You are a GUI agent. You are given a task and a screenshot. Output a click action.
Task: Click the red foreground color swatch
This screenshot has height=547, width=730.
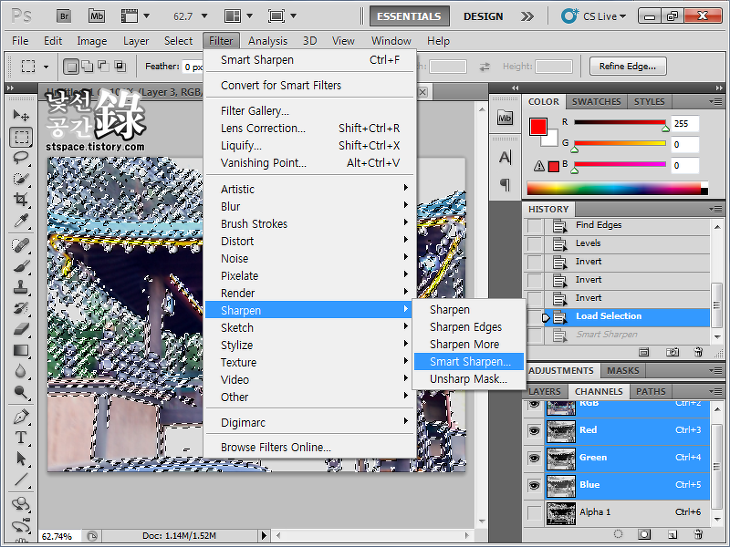pyautogui.click(x=538, y=127)
